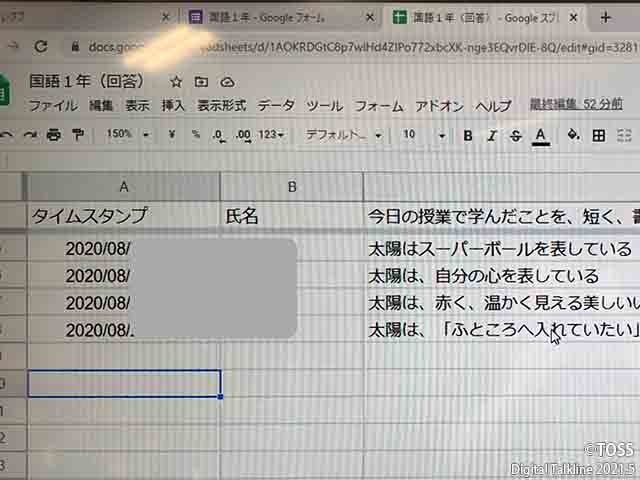The height and width of the screenshot is (480, 640).
Task: Star this spreadsheet document
Action: pos(176,82)
